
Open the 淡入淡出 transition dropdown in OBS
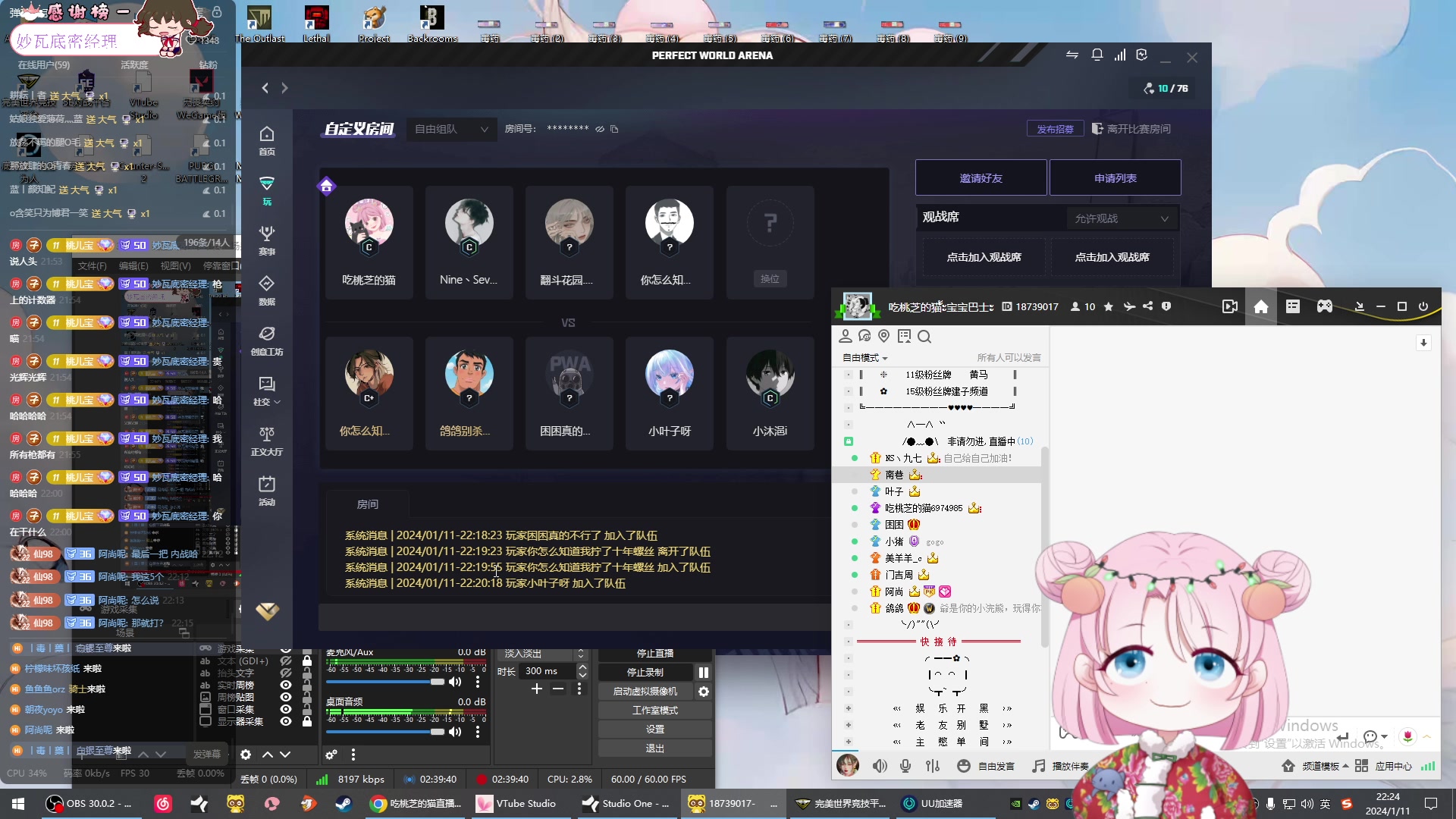[543, 654]
